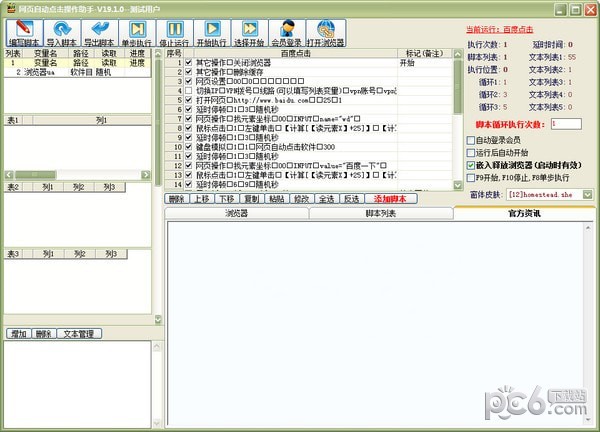Image resolution: width=600 pixels, height=432 pixels.
Task: Open 文本管理 text management
Action: point(79,334)
